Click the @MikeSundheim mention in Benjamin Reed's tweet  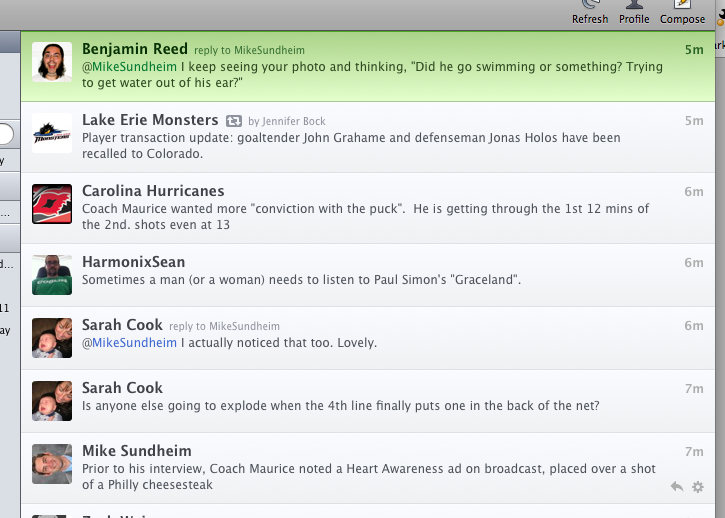pos(129,67)
